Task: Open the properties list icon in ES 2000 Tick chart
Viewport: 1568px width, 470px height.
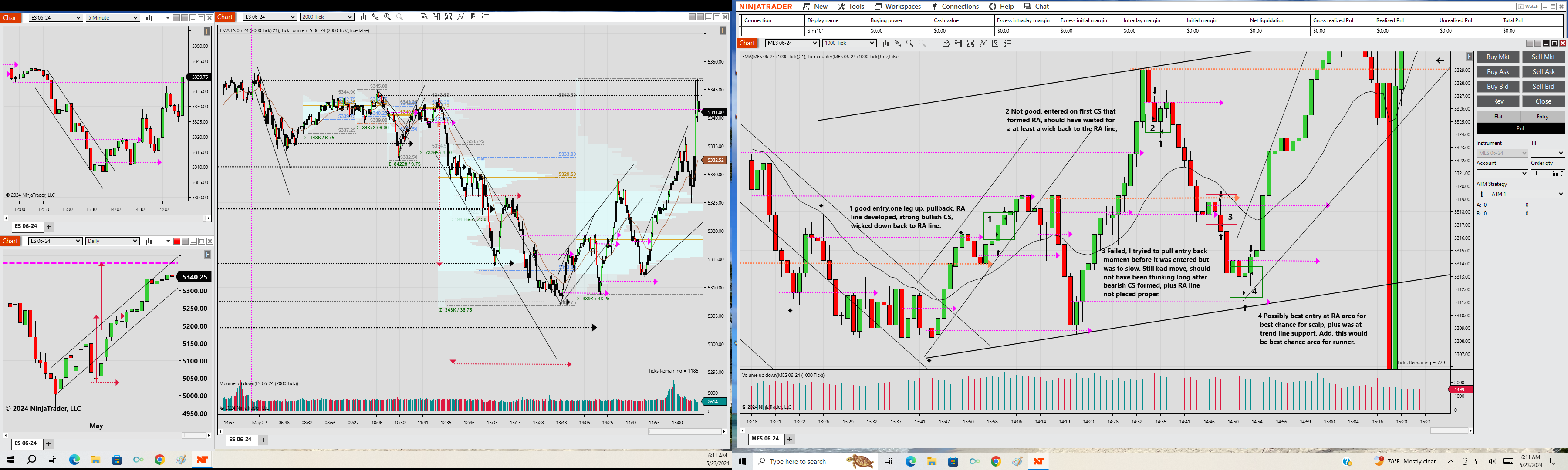Action: 485,17
